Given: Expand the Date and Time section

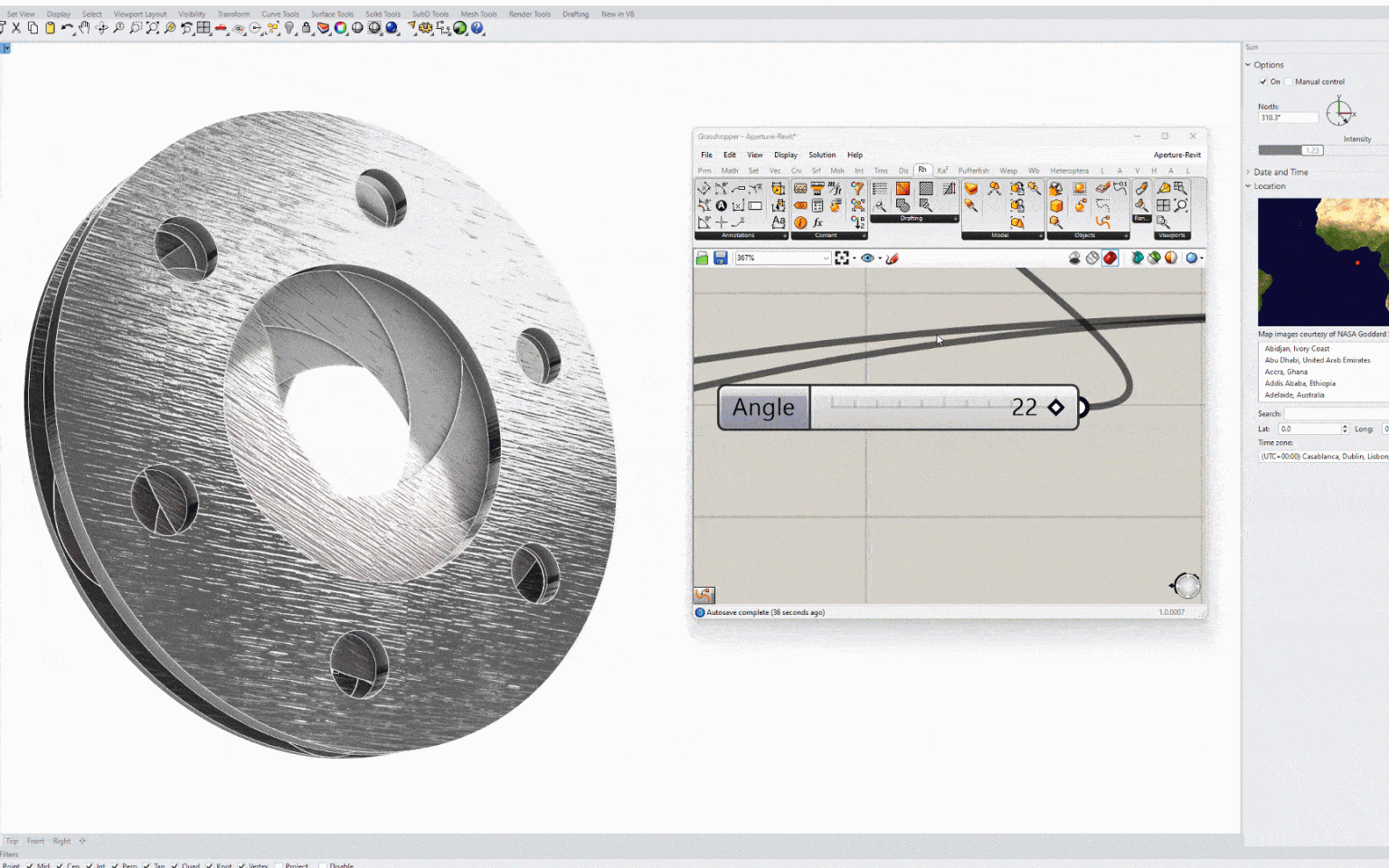Looking at the screenshot, I should tap(1280, 172).
